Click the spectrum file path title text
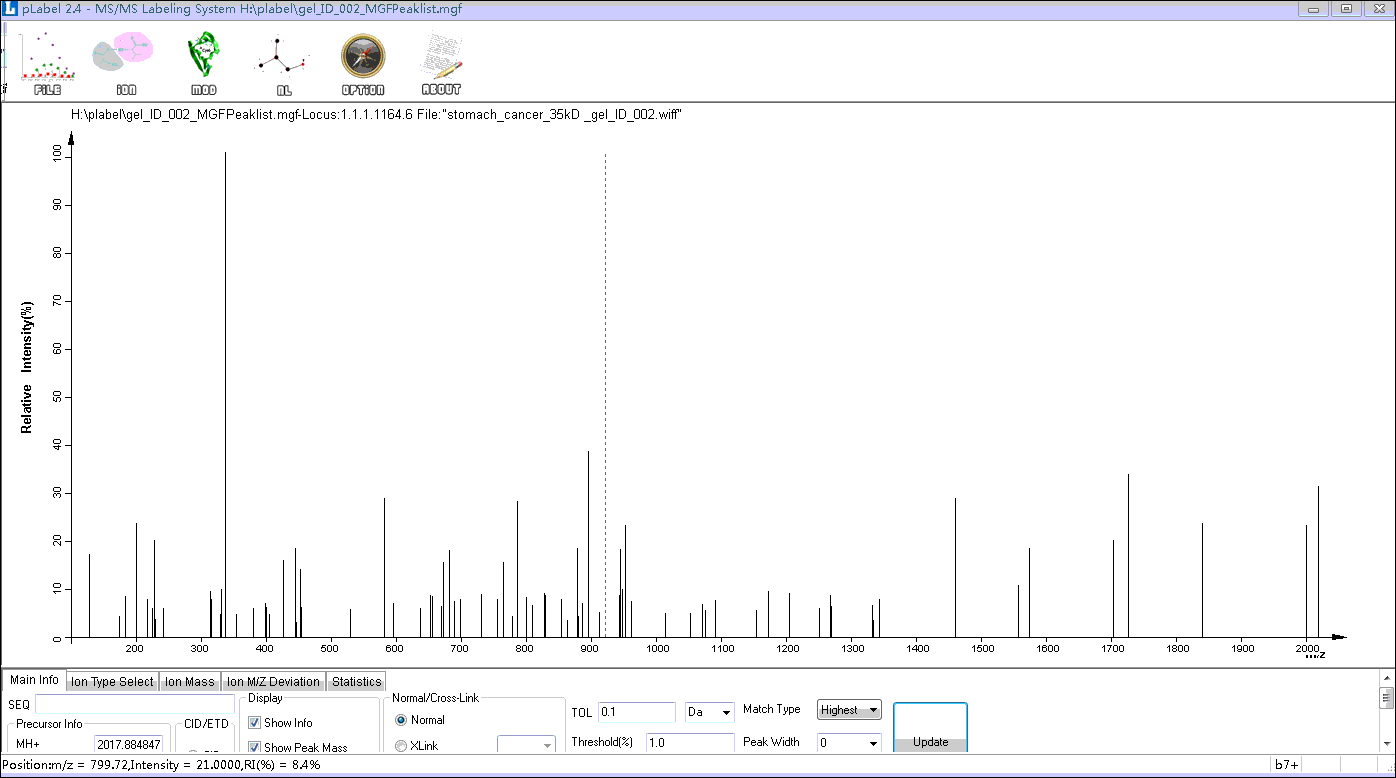This screenshot has width=1396, height=778. click(x=377, y=115)
